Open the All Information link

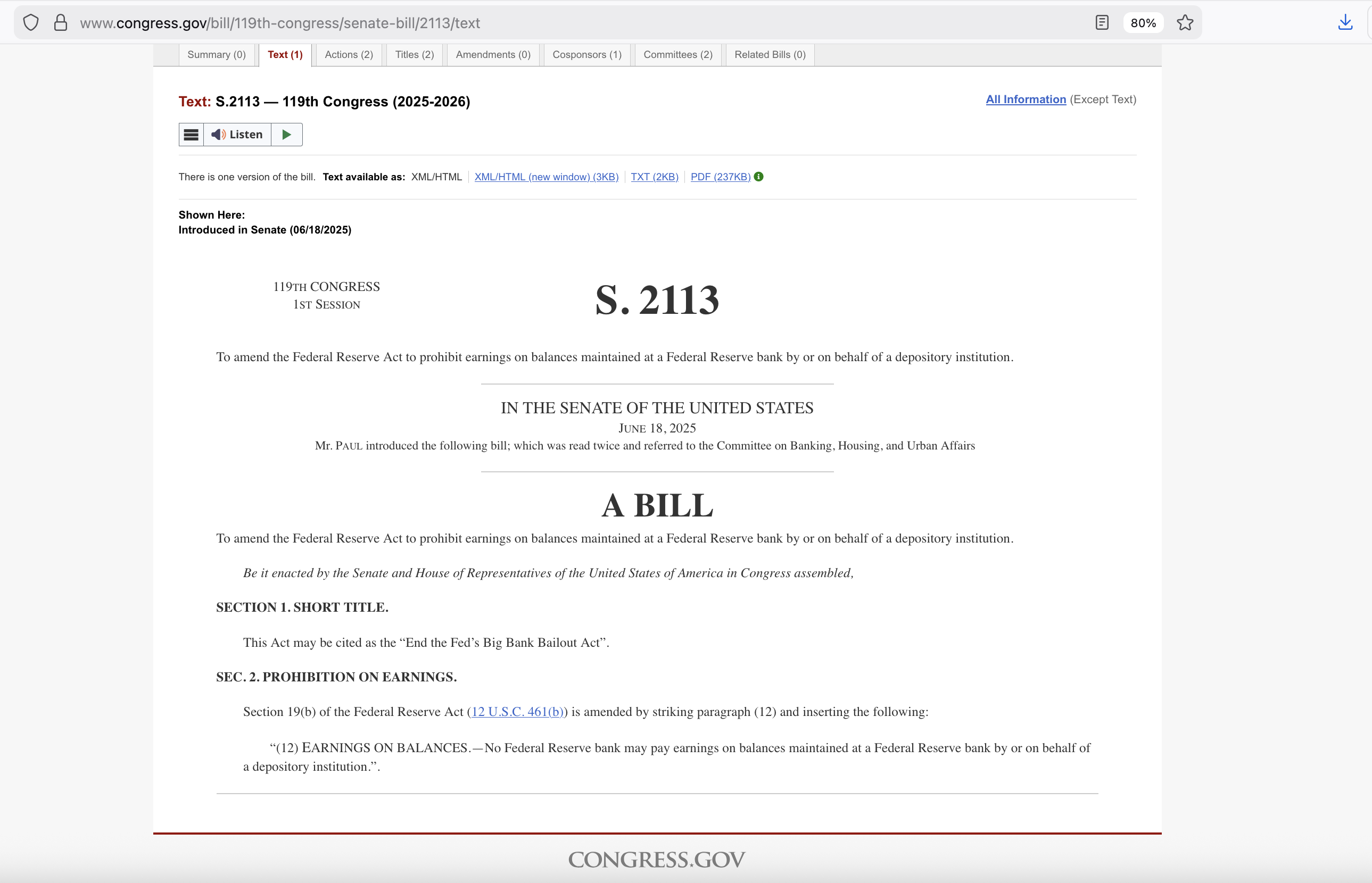coord(1026,100)
